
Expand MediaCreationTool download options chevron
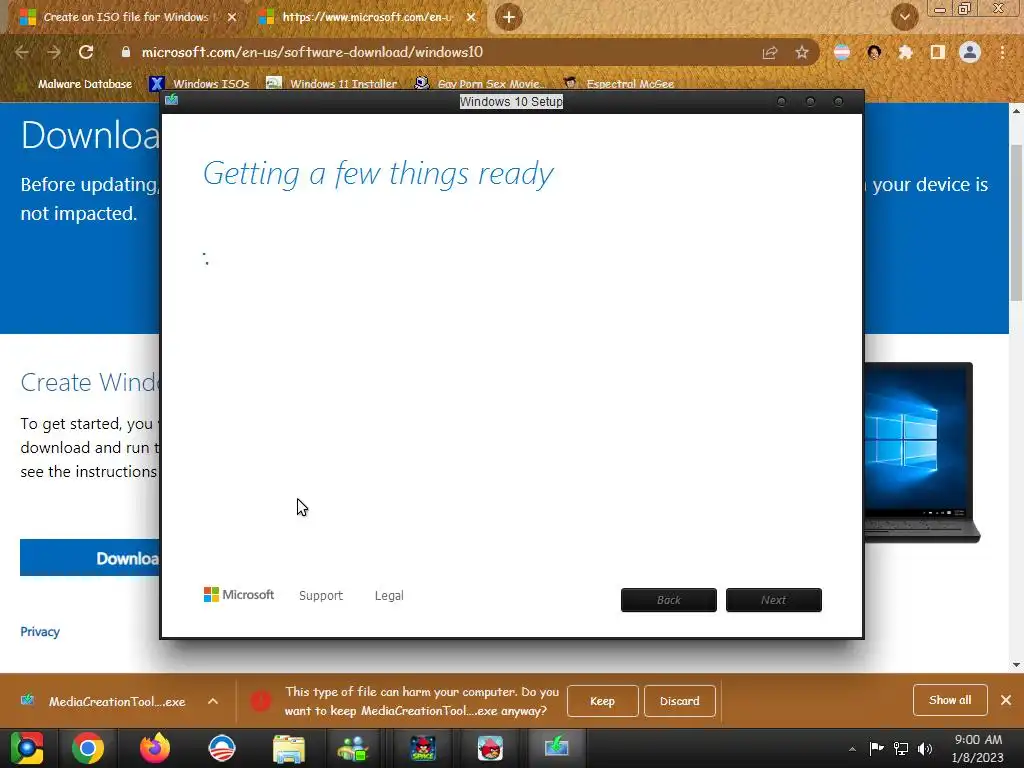tap(213, 701)
